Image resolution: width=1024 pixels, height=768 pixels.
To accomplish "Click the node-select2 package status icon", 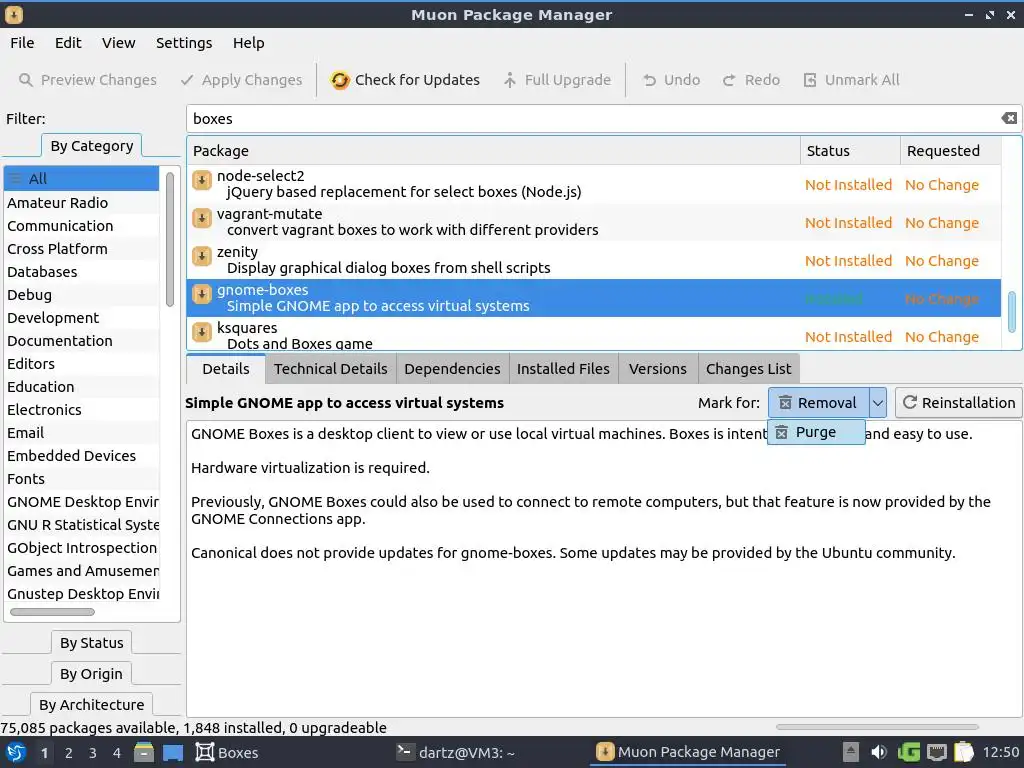I will pos(202,180).
